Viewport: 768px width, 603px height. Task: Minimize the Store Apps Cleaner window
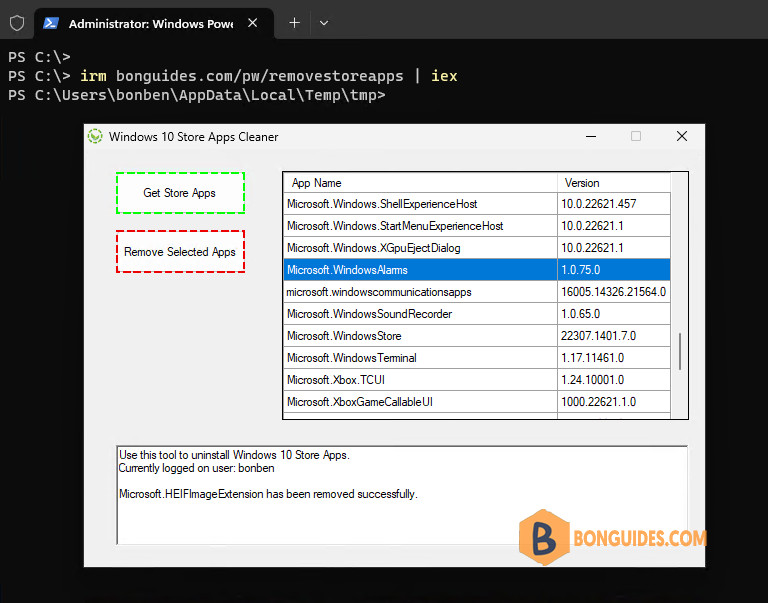[x=591, y=137]
